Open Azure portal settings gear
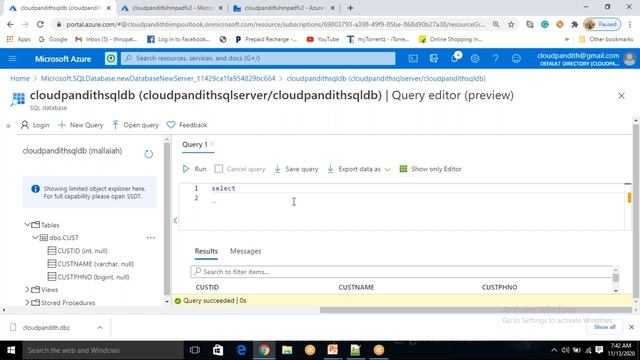Viewport: 640px width, 360px height. coord(475,59)
